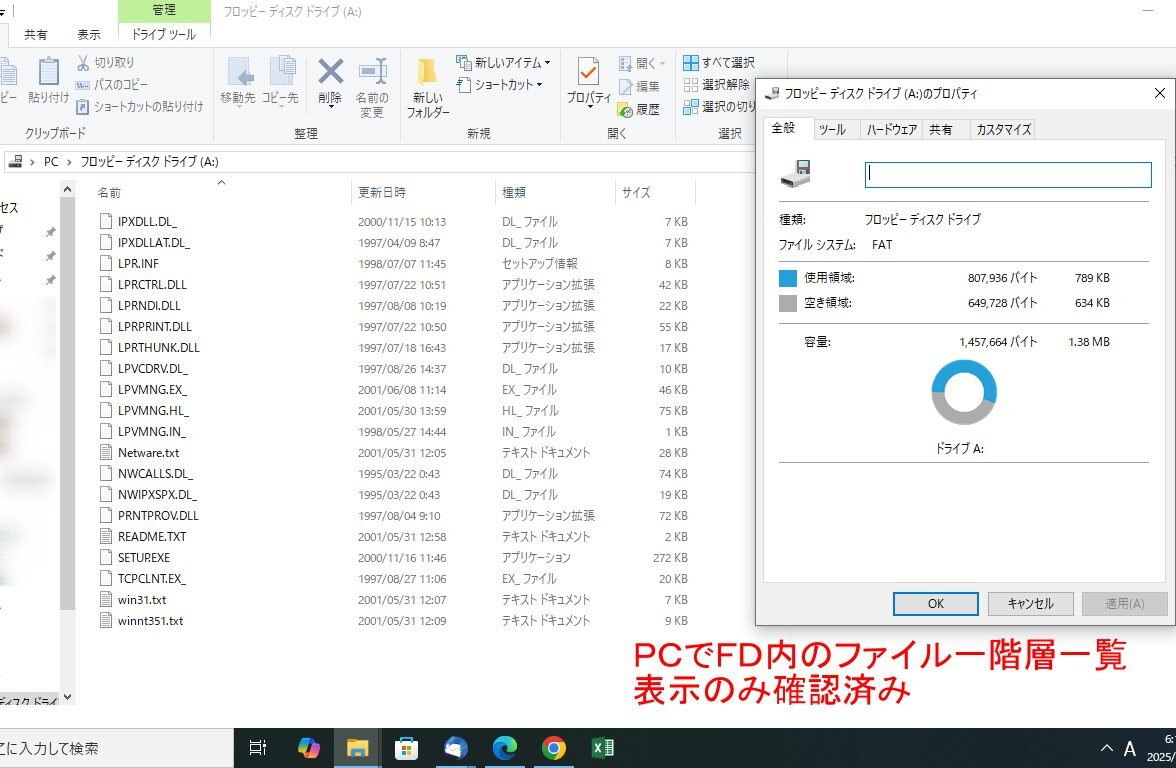Click the drive label text field
This screenshot has width=1176, height=768.
coord(1008,174)
